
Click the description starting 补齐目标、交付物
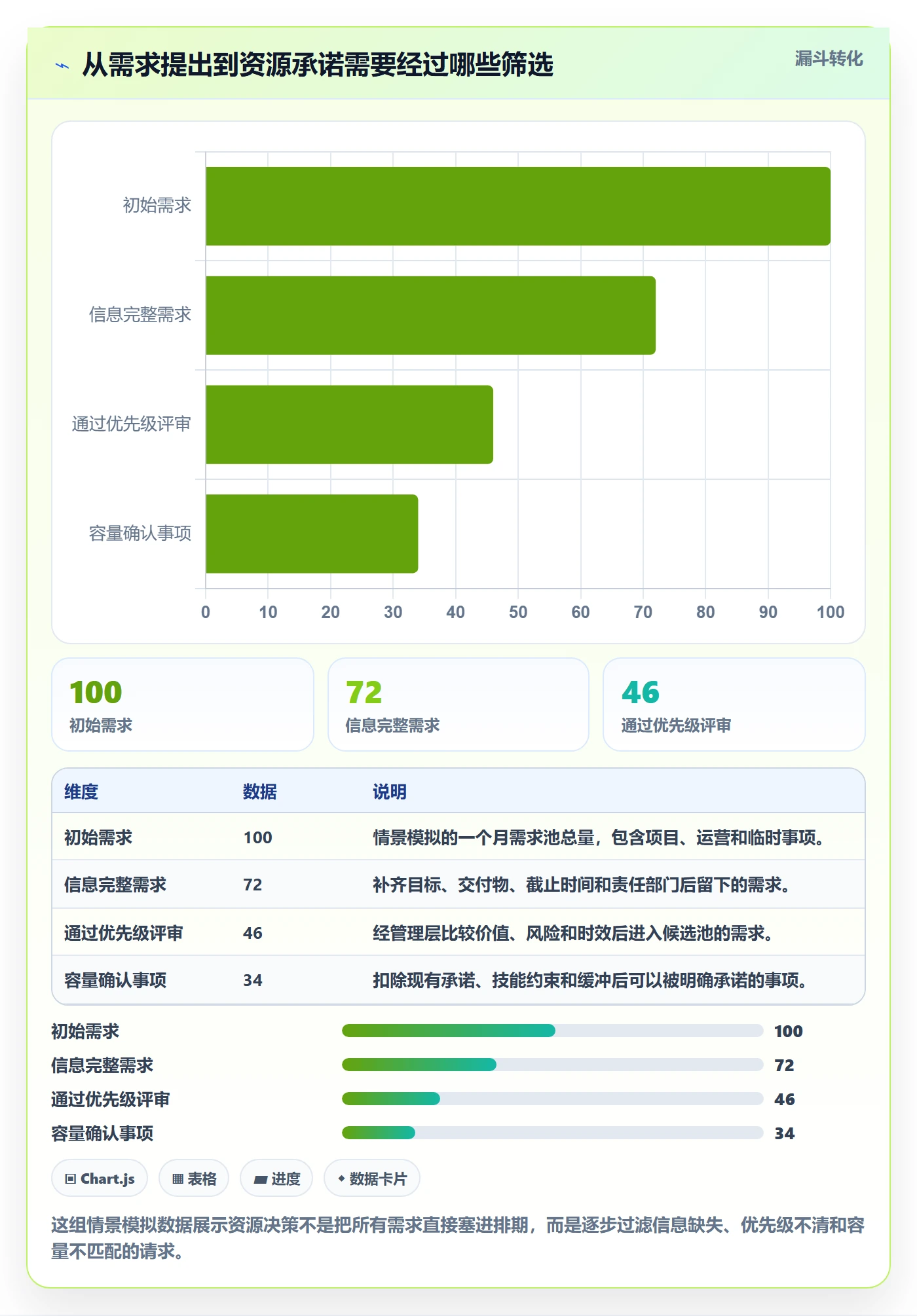coord(582,885)
